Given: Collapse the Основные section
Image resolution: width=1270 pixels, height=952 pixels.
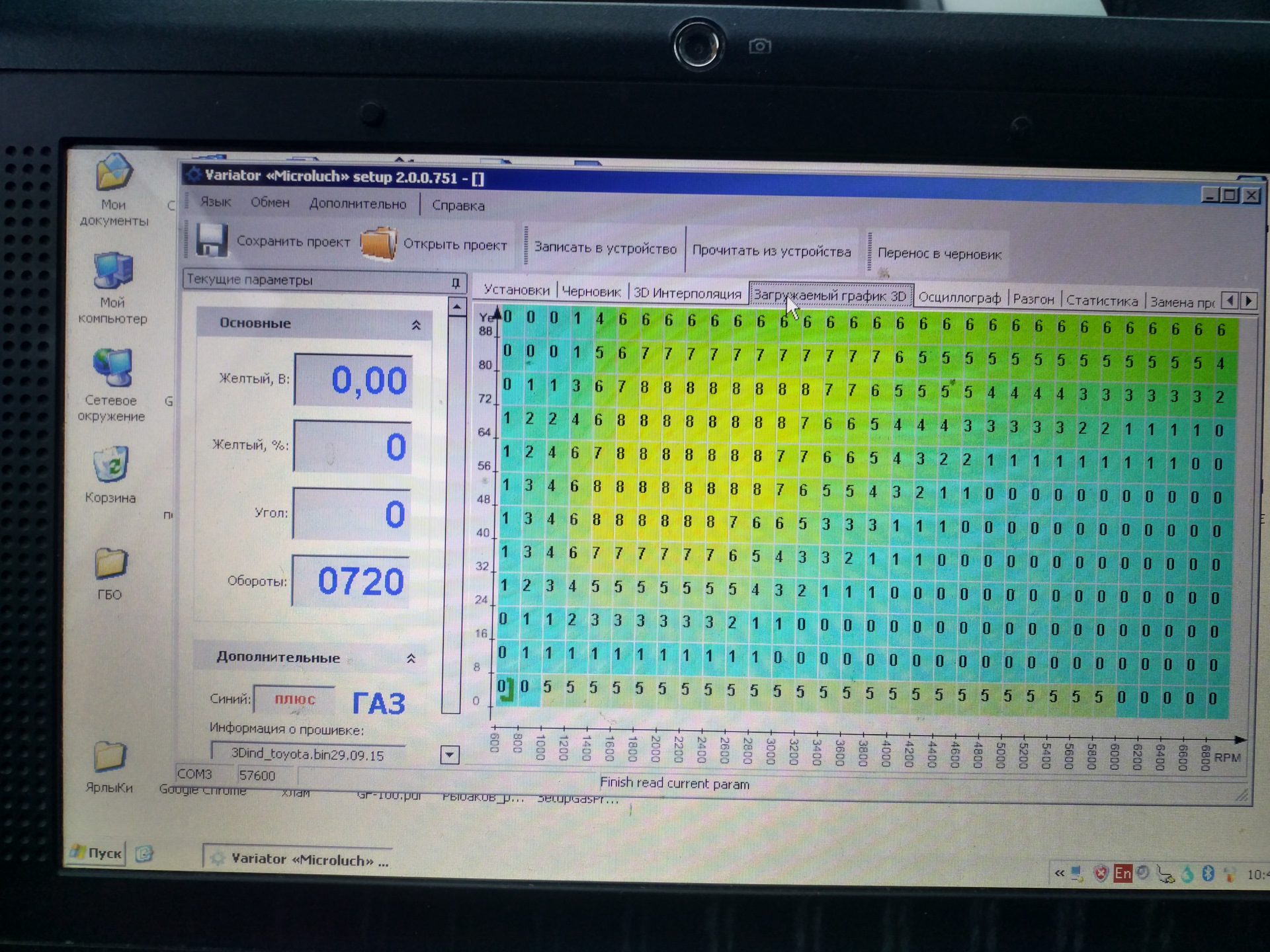Looking at the screenshot, I should coord(416,325).
